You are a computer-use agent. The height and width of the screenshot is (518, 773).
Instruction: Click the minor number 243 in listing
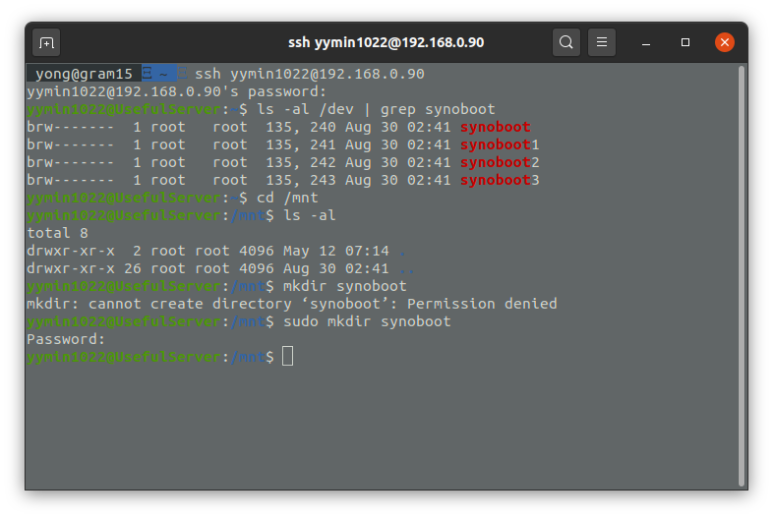coord(323,180)
